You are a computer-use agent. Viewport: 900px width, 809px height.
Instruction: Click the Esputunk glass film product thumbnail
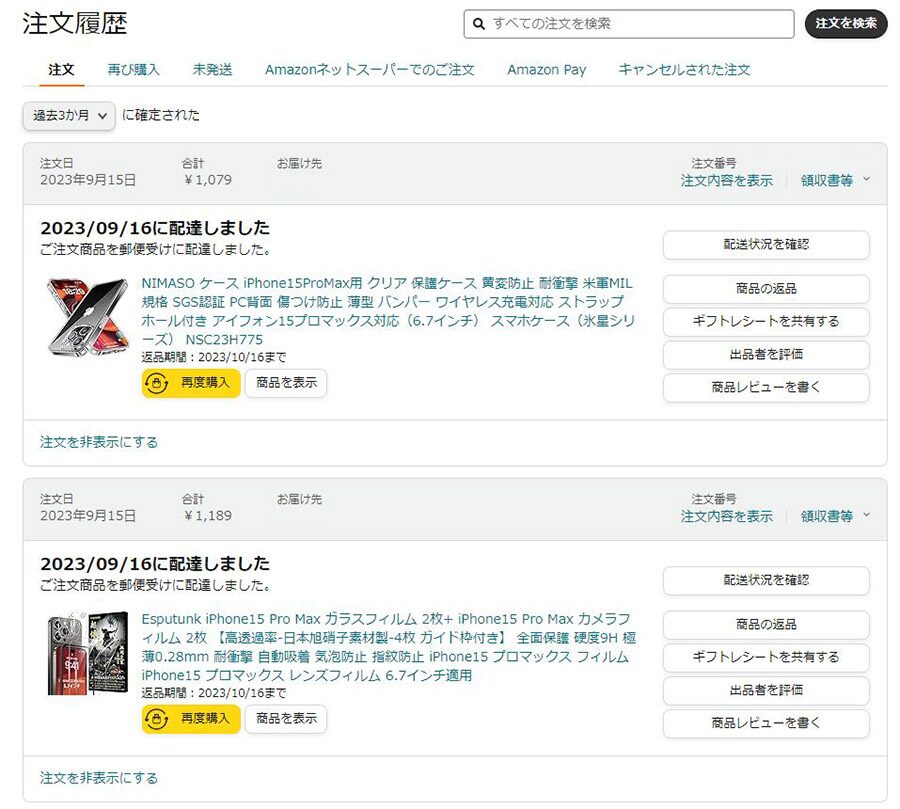[x=87, y=653]
